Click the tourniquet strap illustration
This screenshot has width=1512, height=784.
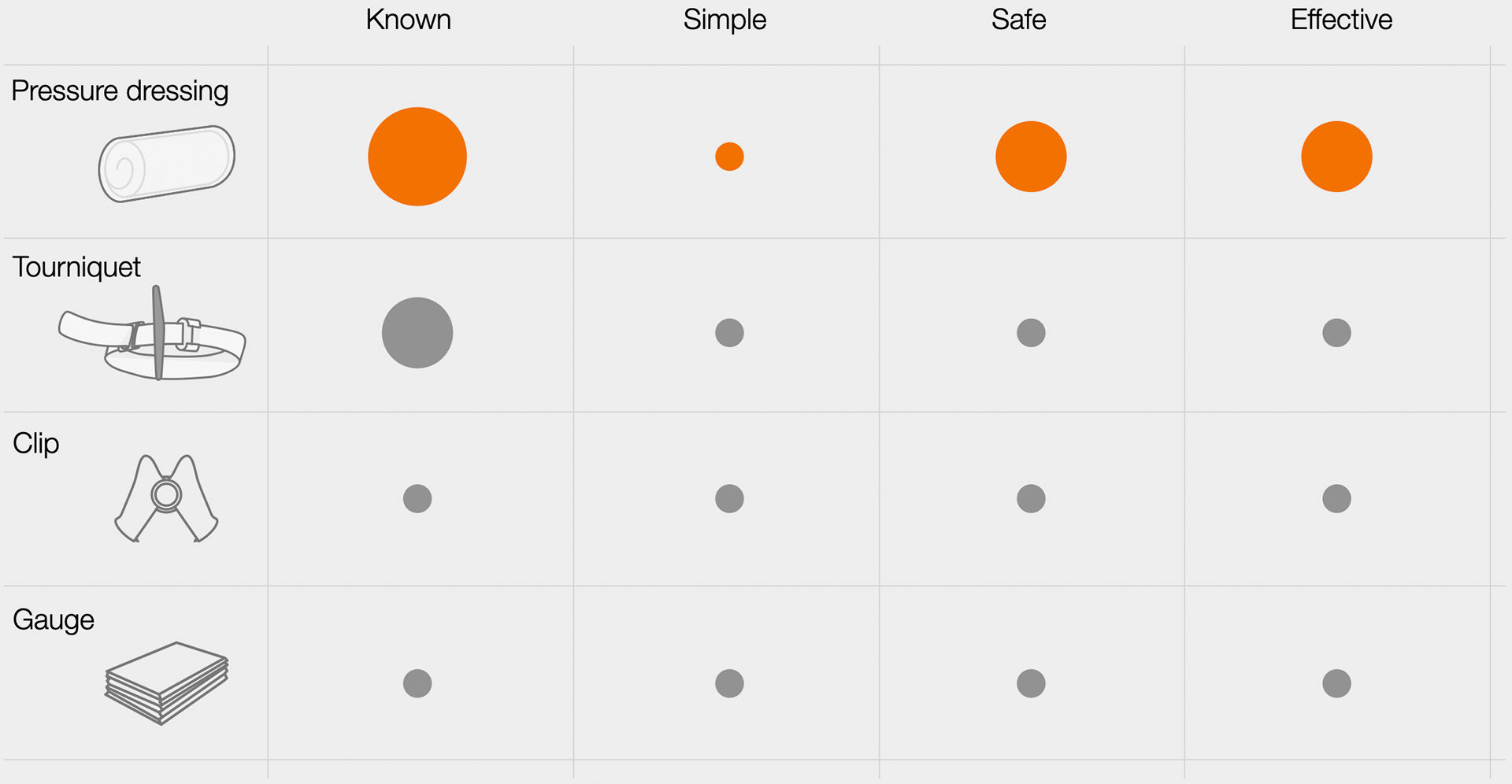pyautogui.click(x=152, y=336)
